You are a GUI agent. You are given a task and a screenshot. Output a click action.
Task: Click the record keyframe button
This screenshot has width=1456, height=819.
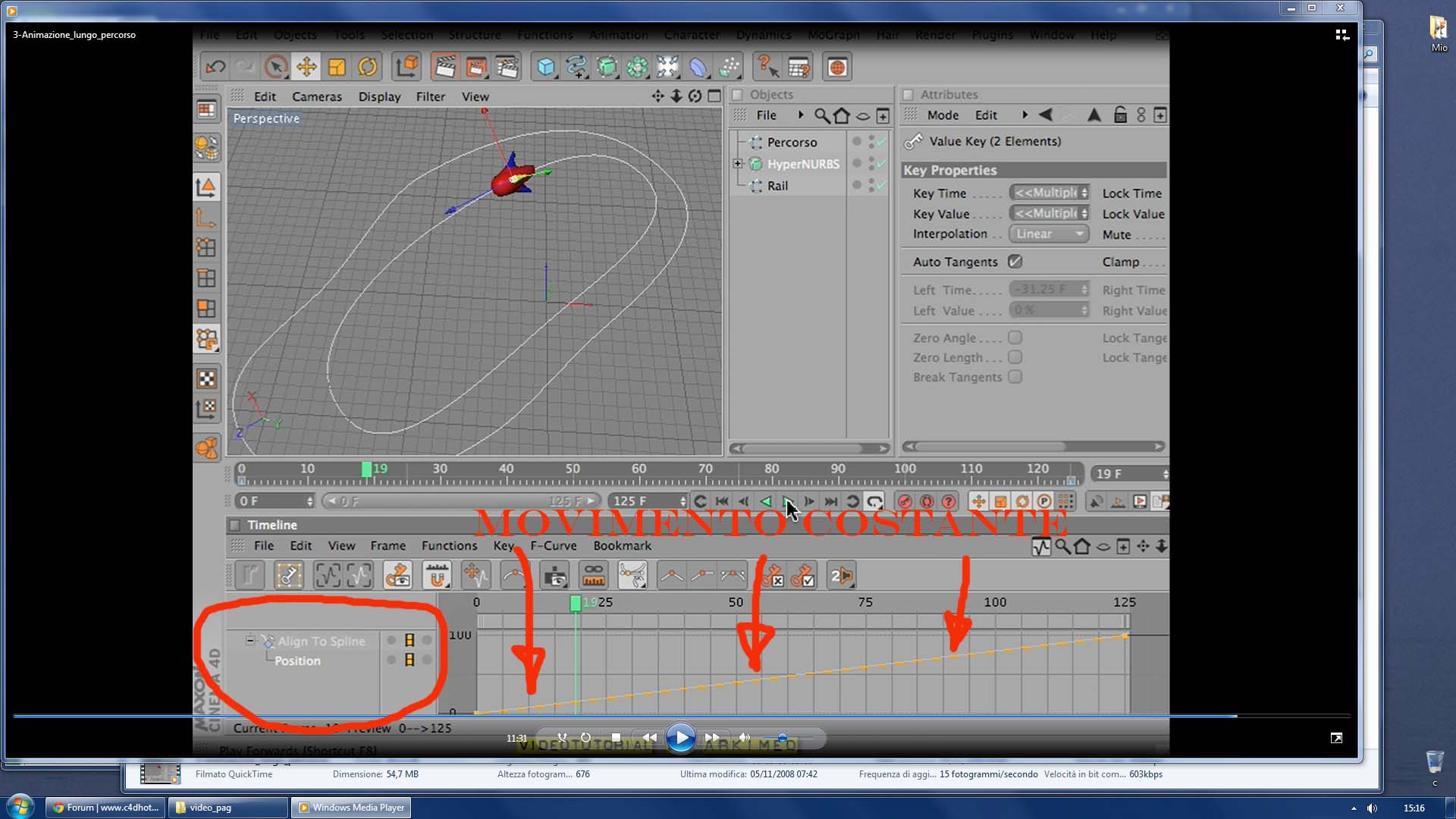pyautogui.click(x=904, y=501)
